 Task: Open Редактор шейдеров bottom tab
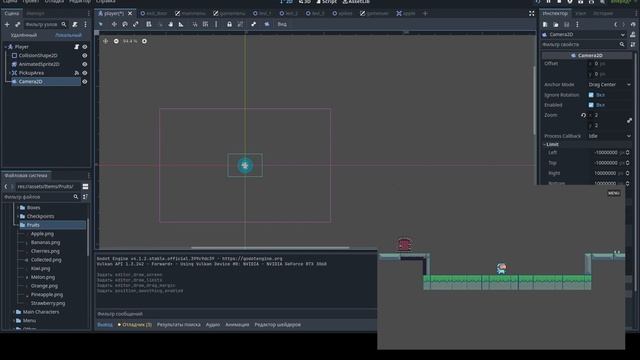pyautogui.click(x=278, y=325)
